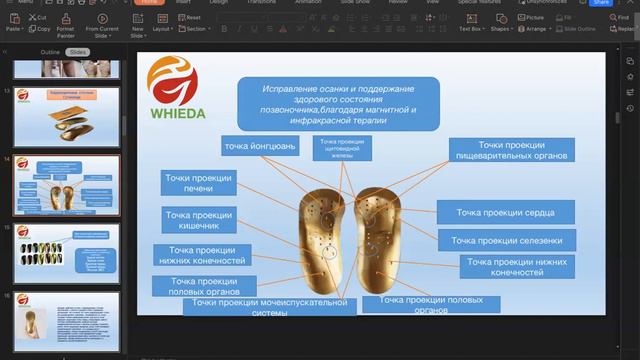Open the Shapes gallery icon
The width and height of the screenshot is (640, 360).
click(x=501, y=19)
